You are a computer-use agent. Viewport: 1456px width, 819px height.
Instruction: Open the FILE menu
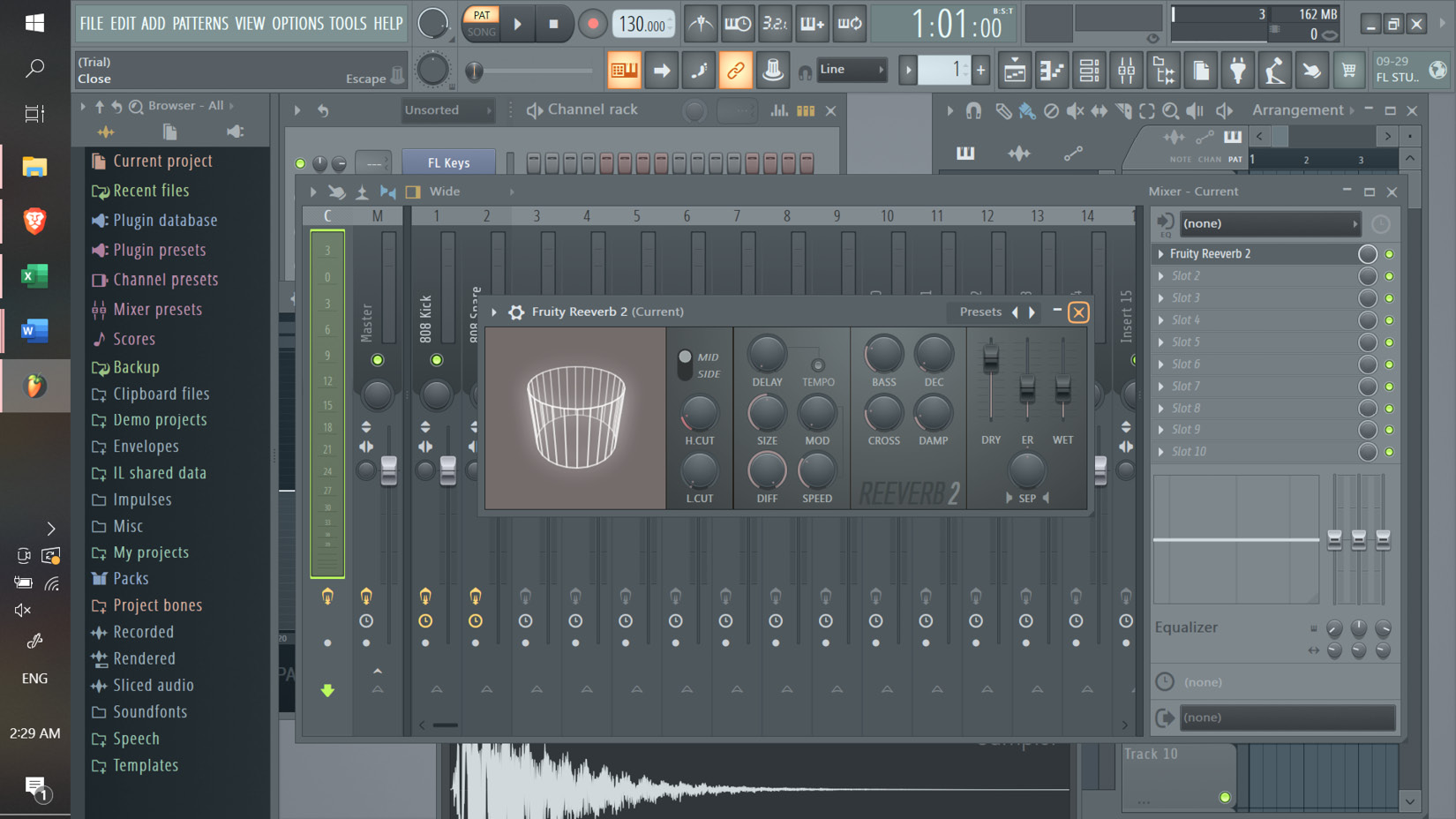[92, 24]
